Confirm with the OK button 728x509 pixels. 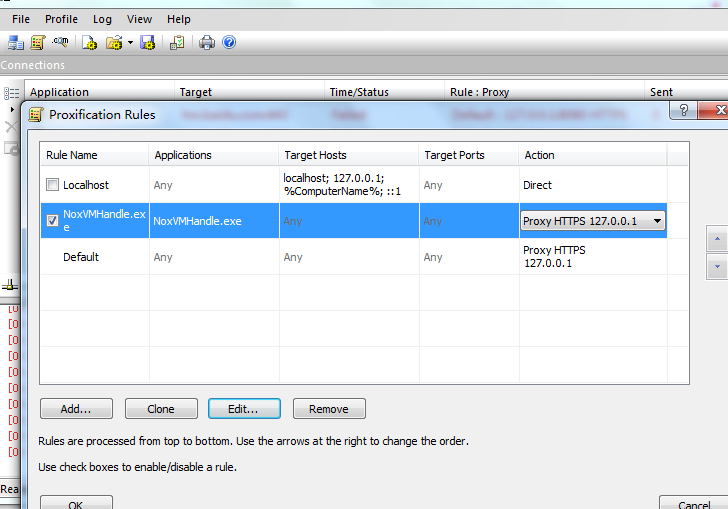76,503
